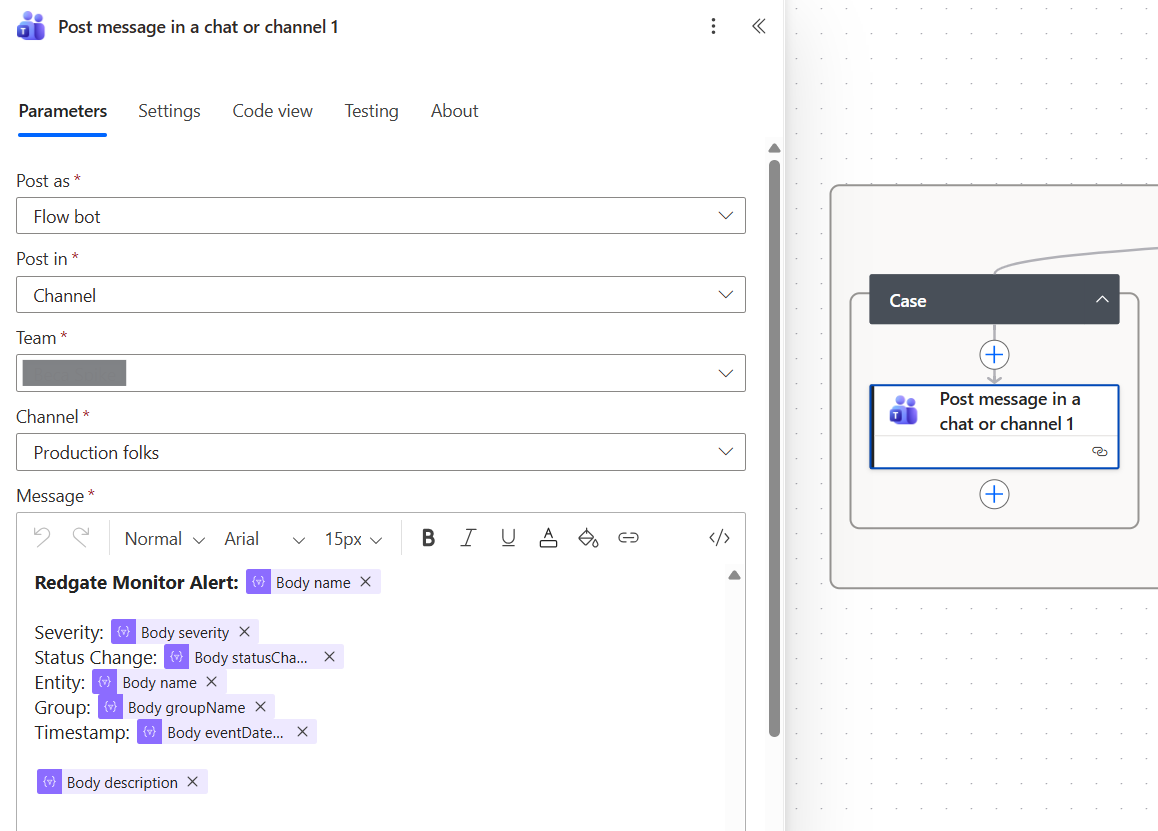Remove the Body severity token
The image size is (1158, 831).
click(244, 632)
